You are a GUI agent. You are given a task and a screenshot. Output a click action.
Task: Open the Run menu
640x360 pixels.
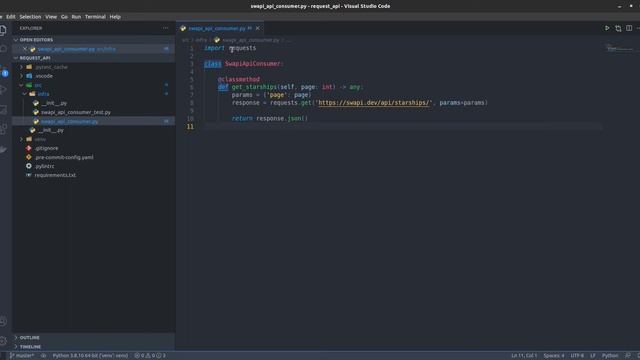(x=76, y=17)
